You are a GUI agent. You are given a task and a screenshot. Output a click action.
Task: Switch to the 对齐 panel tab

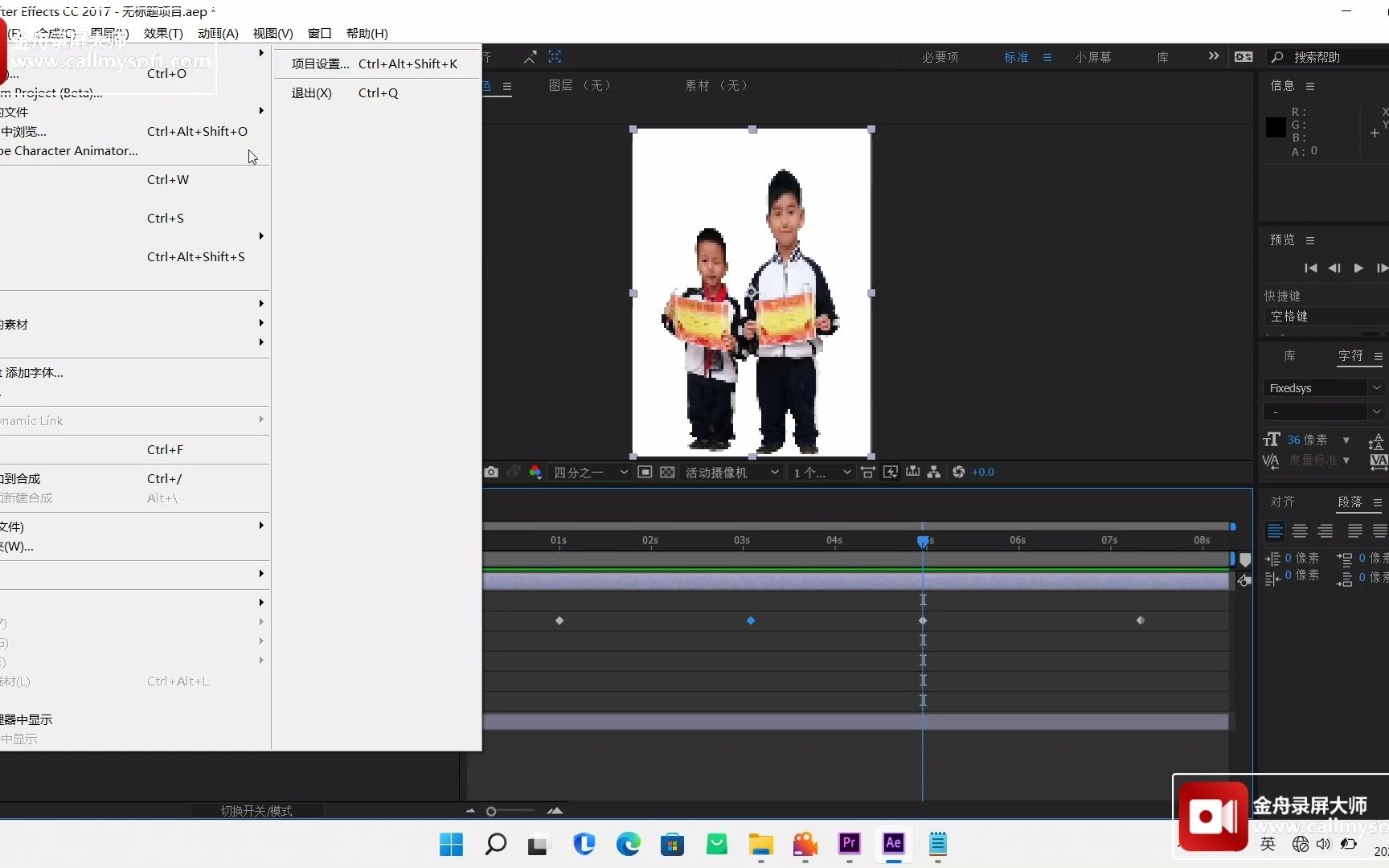(1282, 502)
